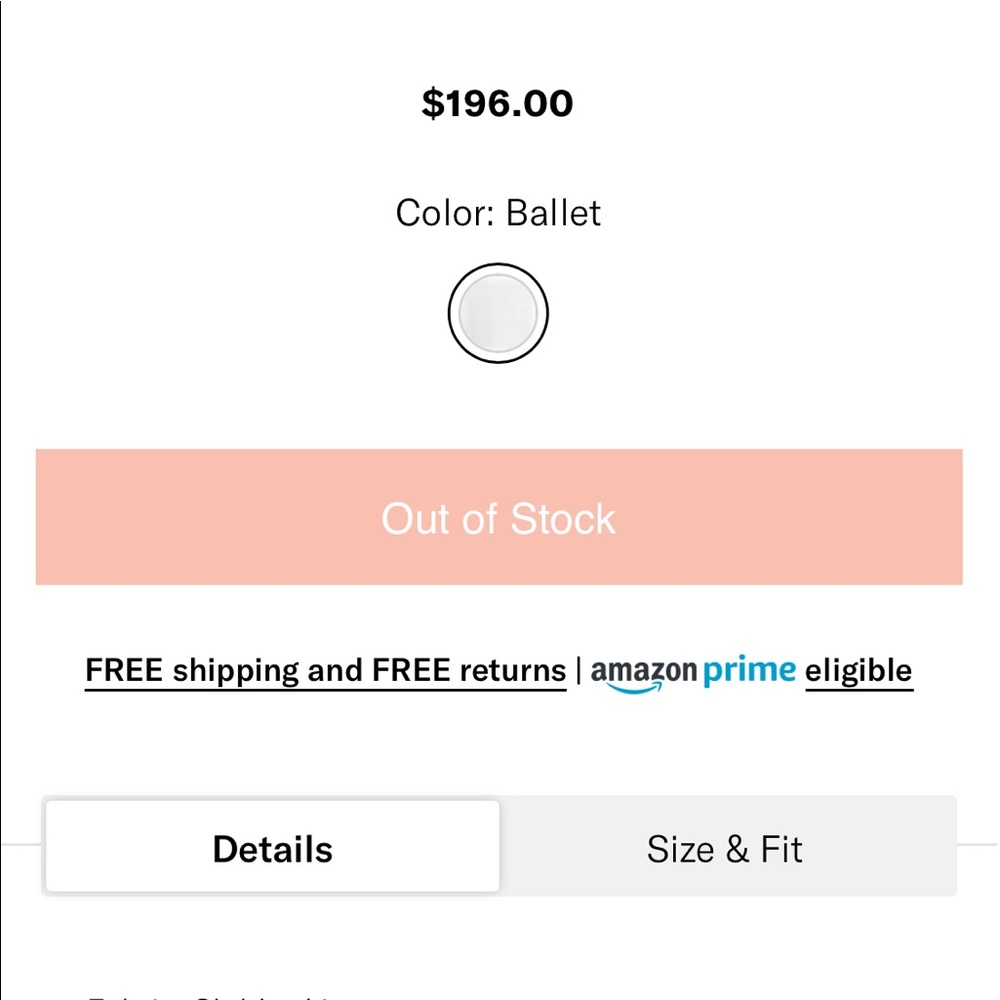
Task: Click the amazon word in the logo
Action: [643, 671]
